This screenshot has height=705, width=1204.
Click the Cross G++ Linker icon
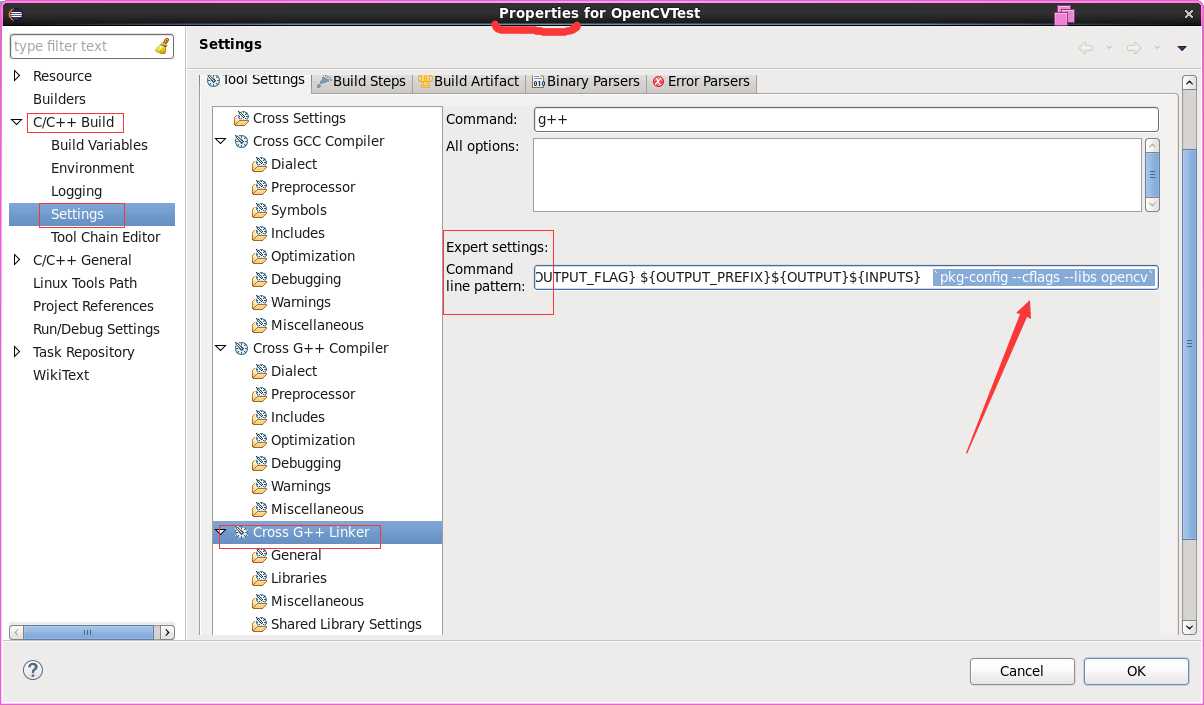[241, 532]
